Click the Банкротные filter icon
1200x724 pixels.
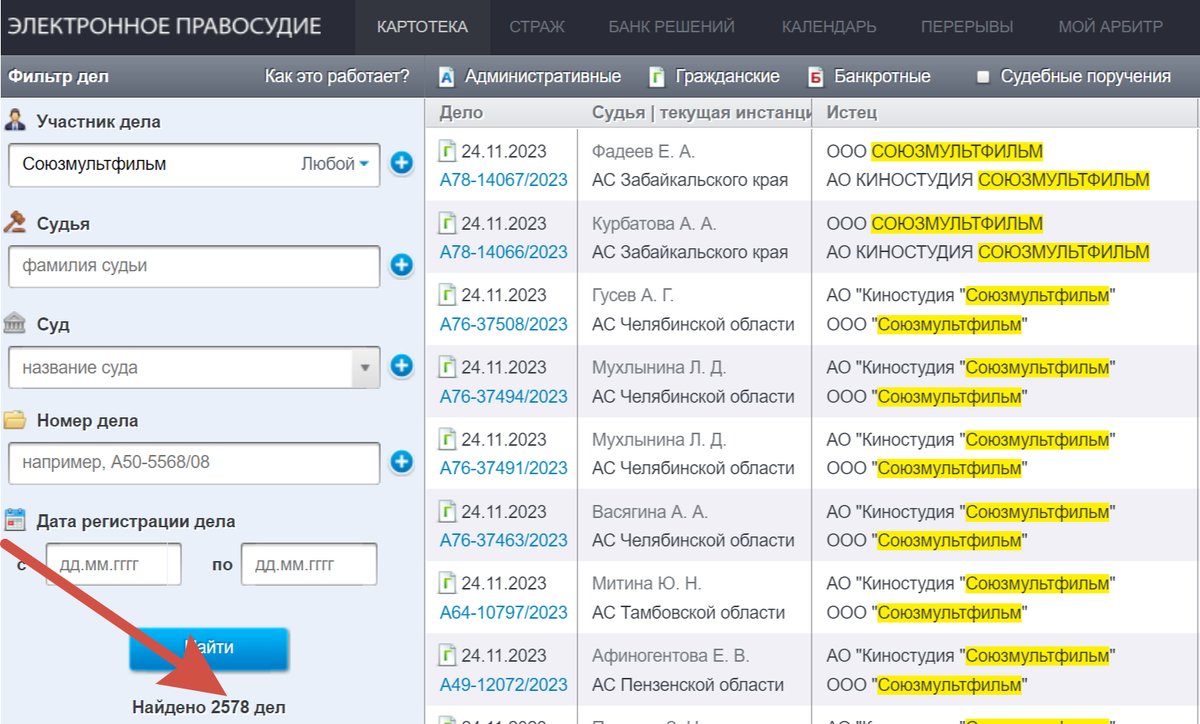click(816, 77)
